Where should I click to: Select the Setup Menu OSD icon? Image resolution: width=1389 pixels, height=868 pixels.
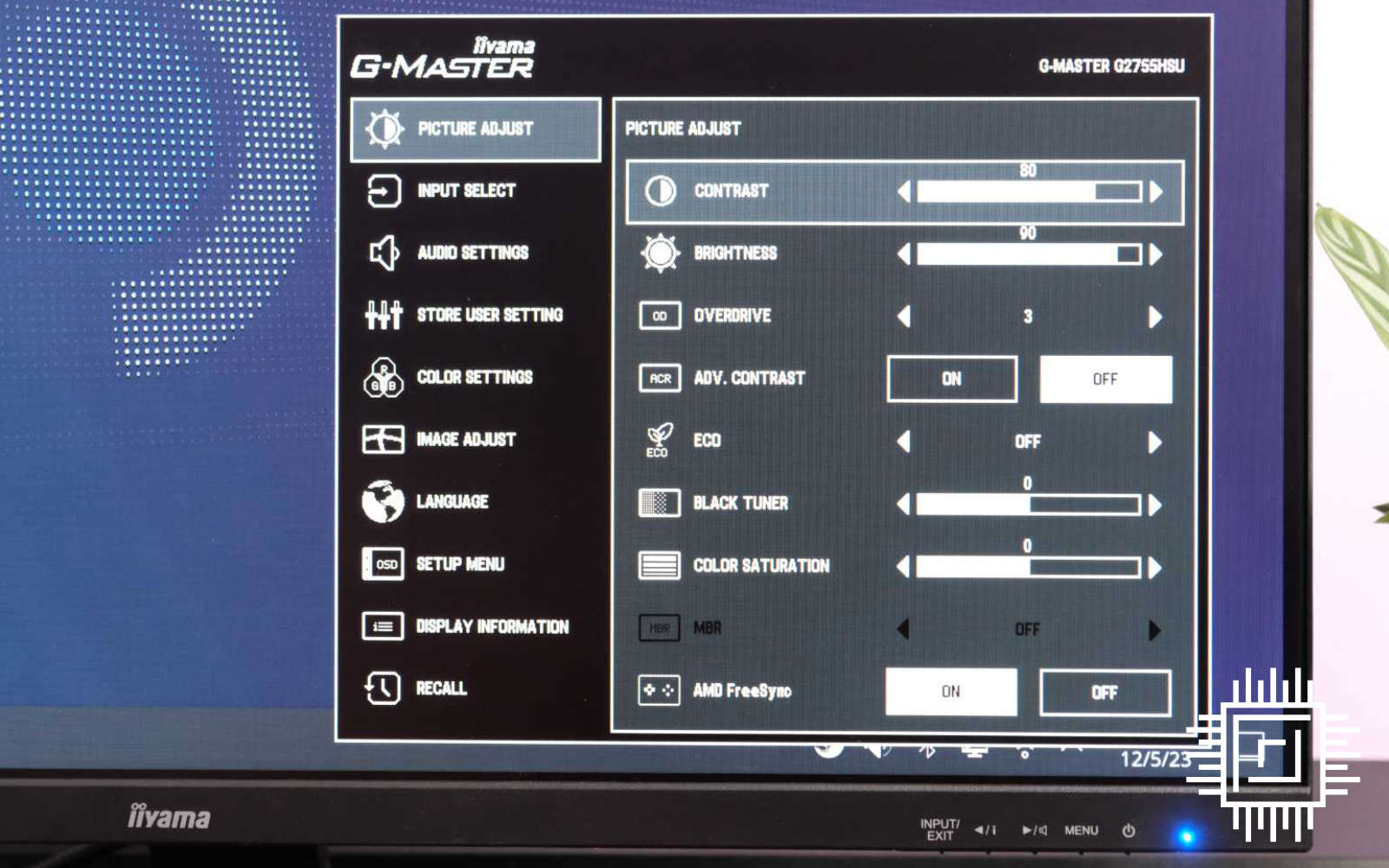pyautogui.click(x=383, y=564)
